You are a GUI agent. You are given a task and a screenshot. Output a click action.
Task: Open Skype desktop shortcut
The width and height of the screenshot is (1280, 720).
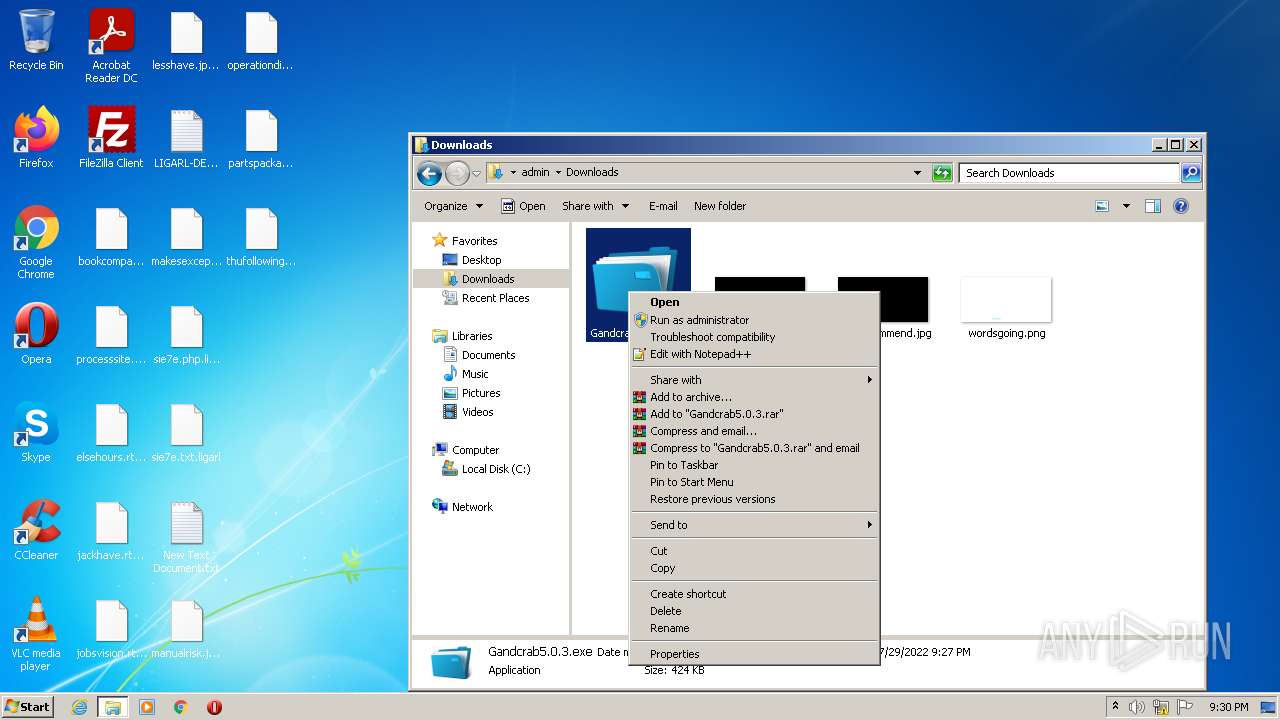point(36,432)
